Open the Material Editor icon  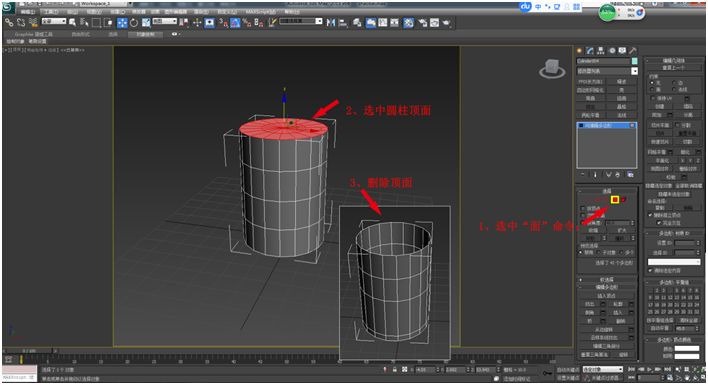(x=409, y=23)
